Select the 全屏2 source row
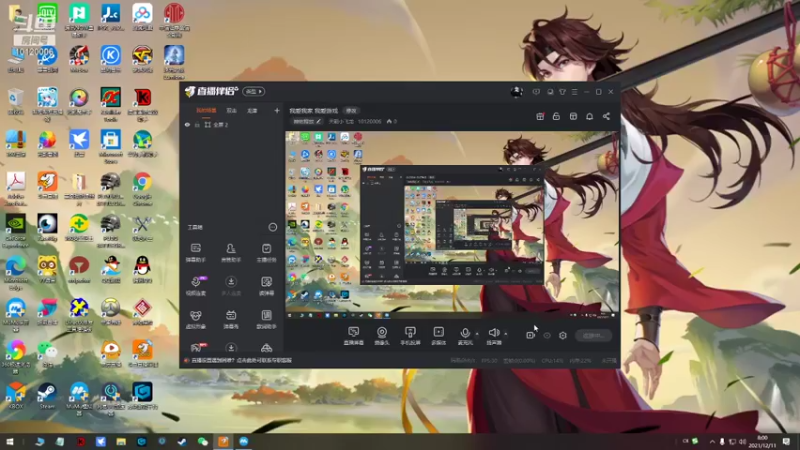This screenshot has width=800, height=450. point(232,124)
